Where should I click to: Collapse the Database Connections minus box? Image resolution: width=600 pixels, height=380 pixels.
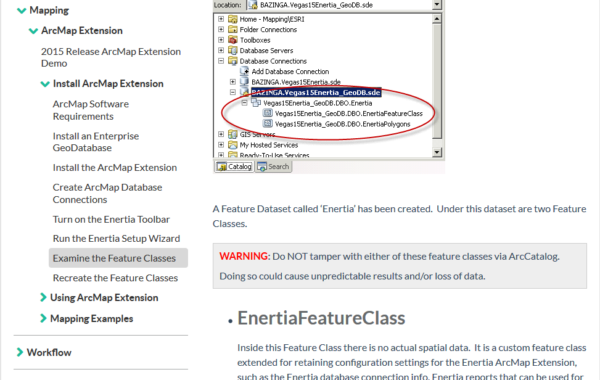(221, 61)
